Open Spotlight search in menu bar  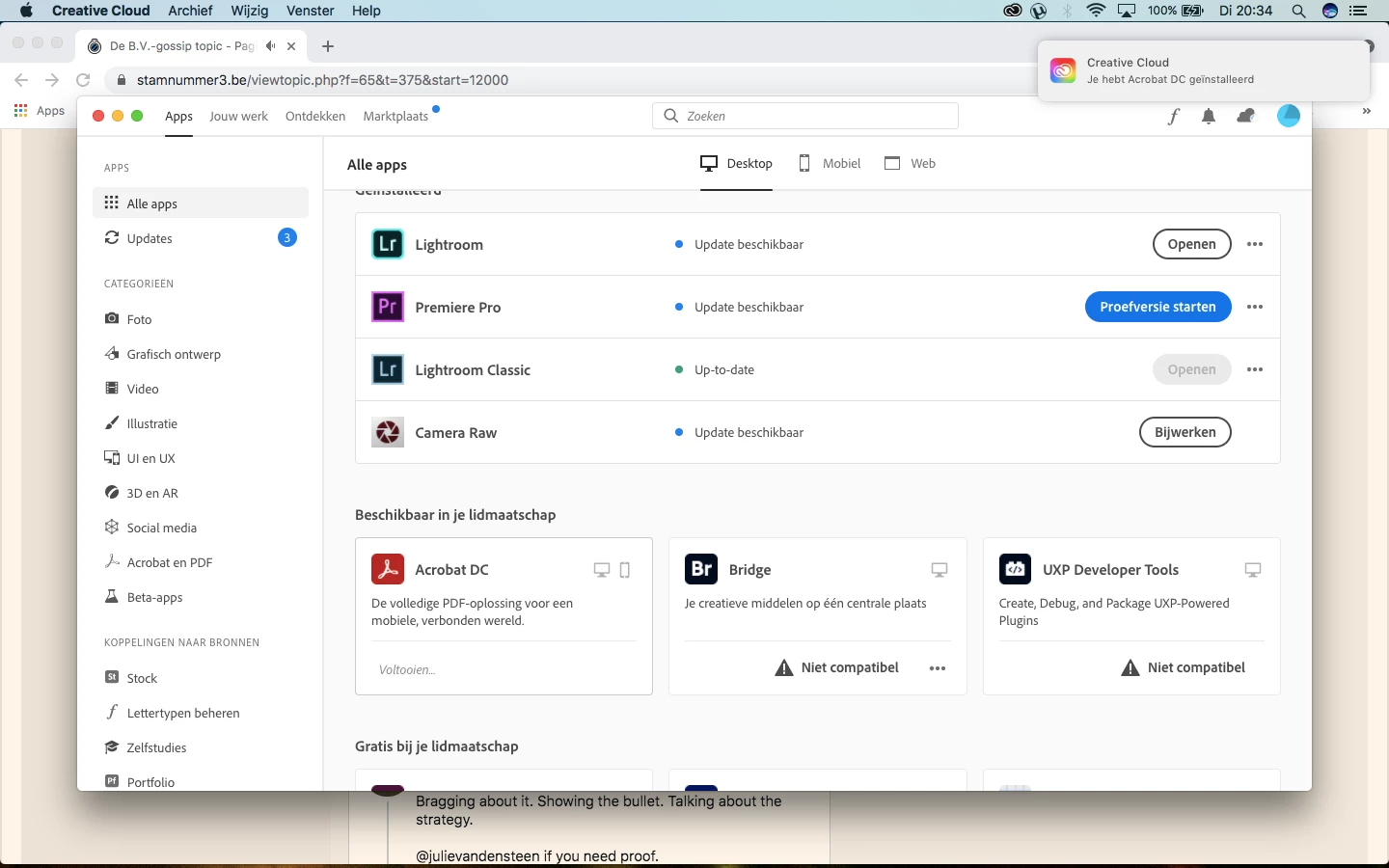[1298, 11]
